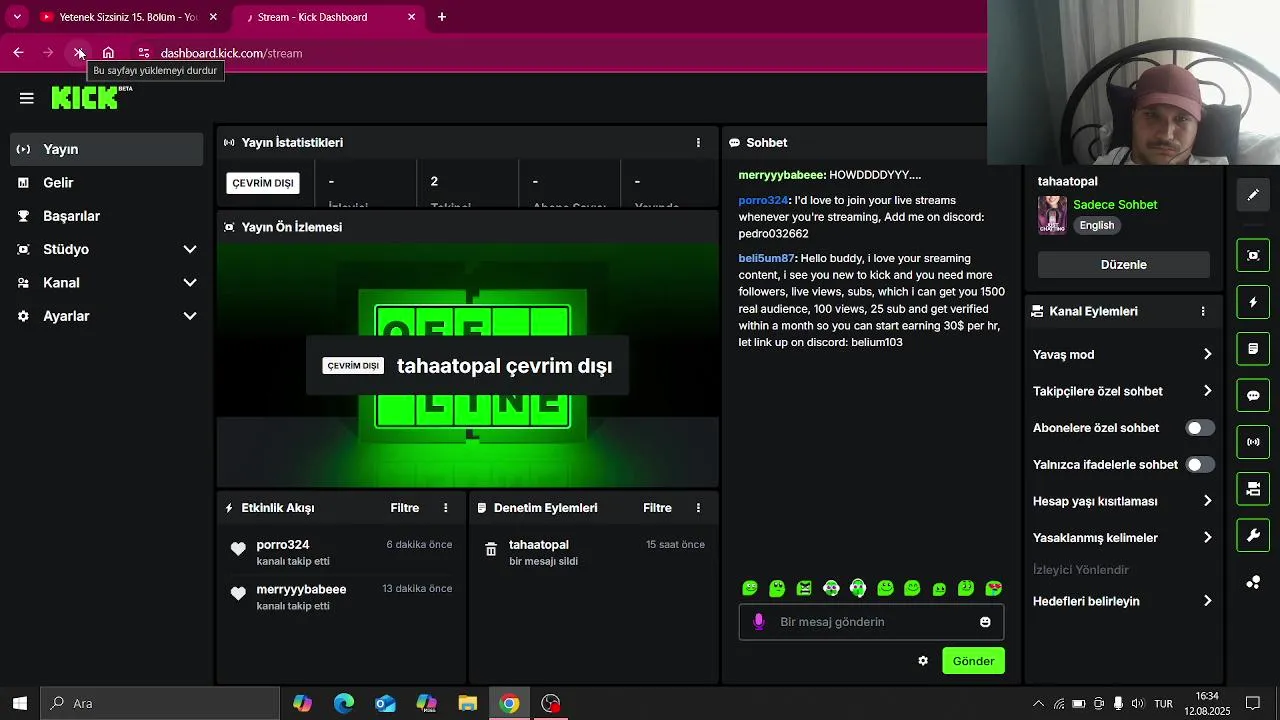Open Windows notification center icon

click(x=1253, y=703)
